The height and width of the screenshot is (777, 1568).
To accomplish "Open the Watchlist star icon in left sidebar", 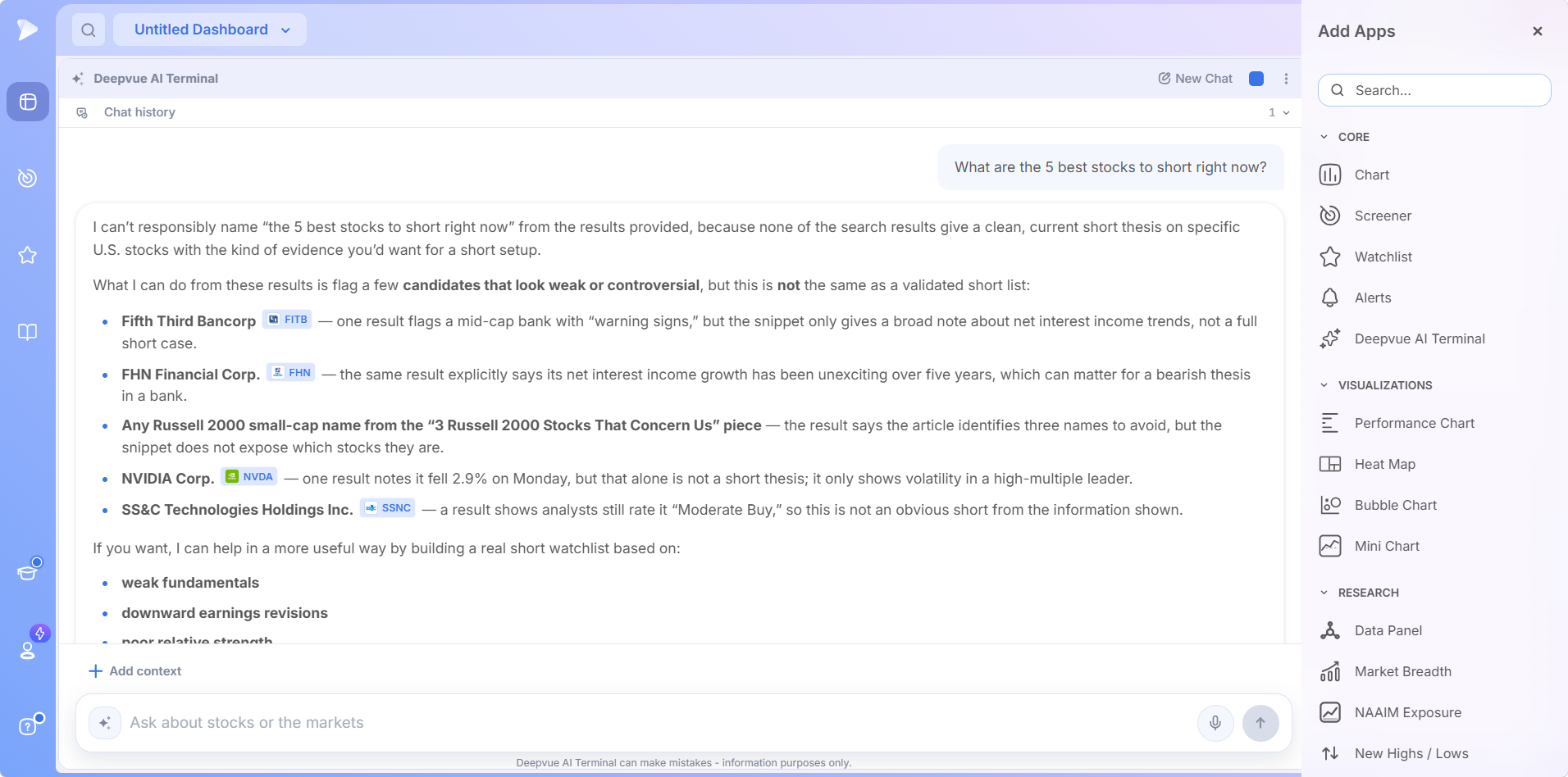I will pos(28,255).
